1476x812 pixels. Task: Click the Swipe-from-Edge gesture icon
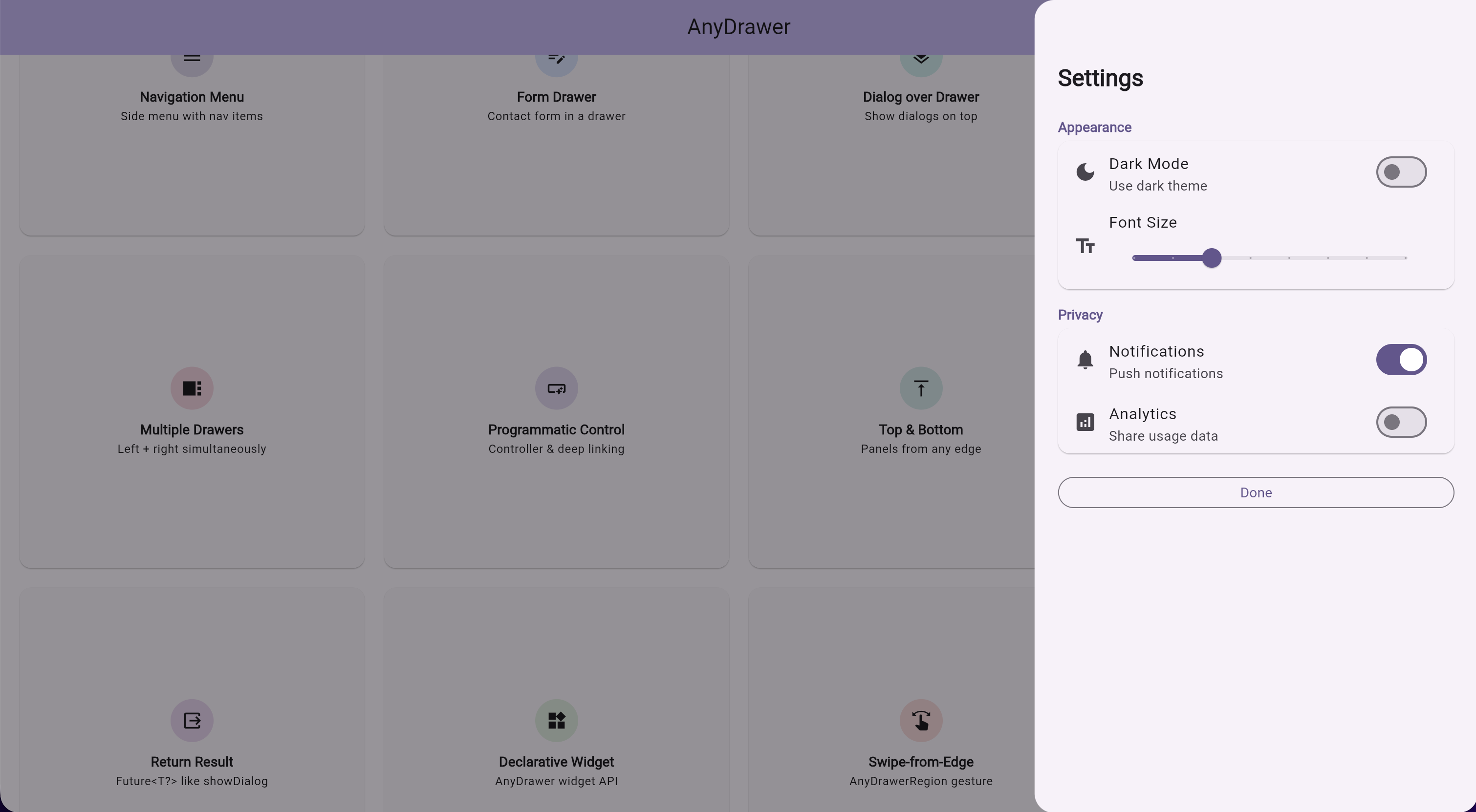point(920,720)
